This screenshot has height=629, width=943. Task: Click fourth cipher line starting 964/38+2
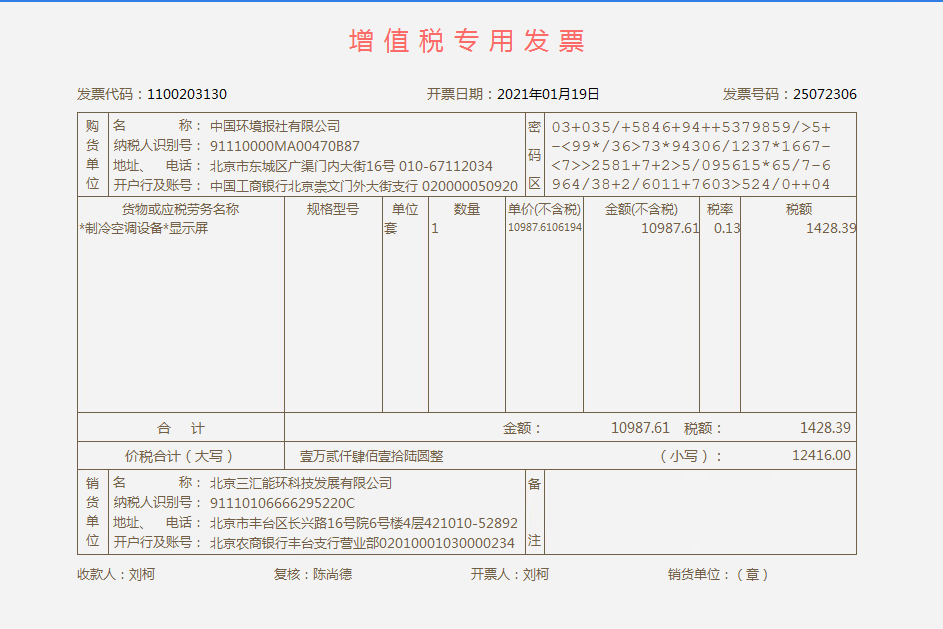[691, 184]
